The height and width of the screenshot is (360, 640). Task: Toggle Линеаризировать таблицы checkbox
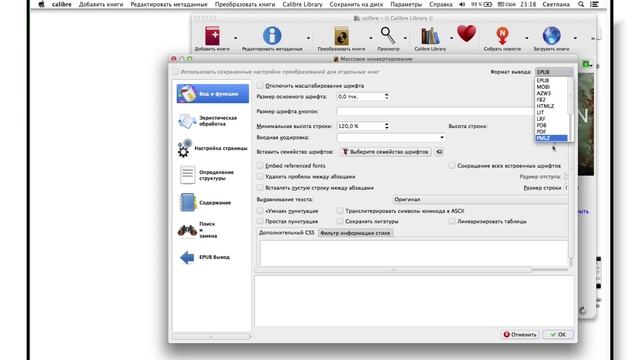(452, 221)
